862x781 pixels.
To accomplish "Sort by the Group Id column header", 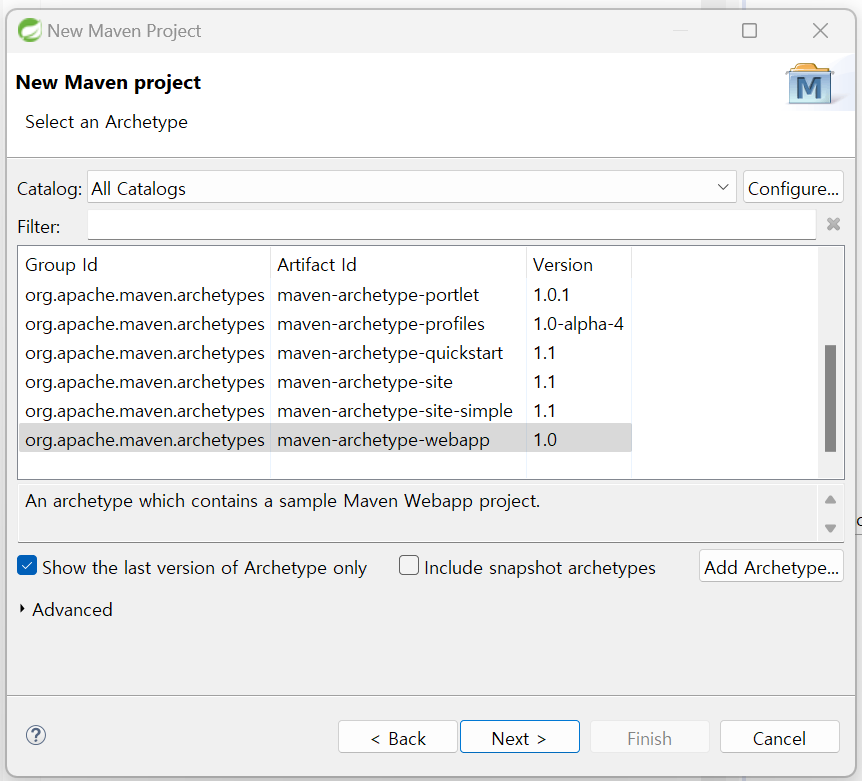I will pos(145,265).
